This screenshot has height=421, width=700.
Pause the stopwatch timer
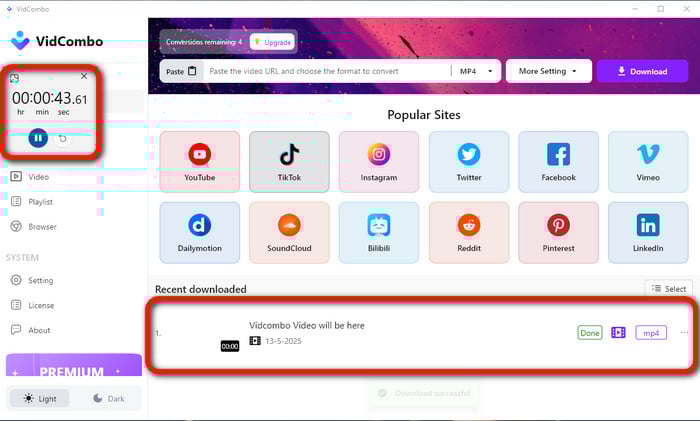(x=38, y=138)
